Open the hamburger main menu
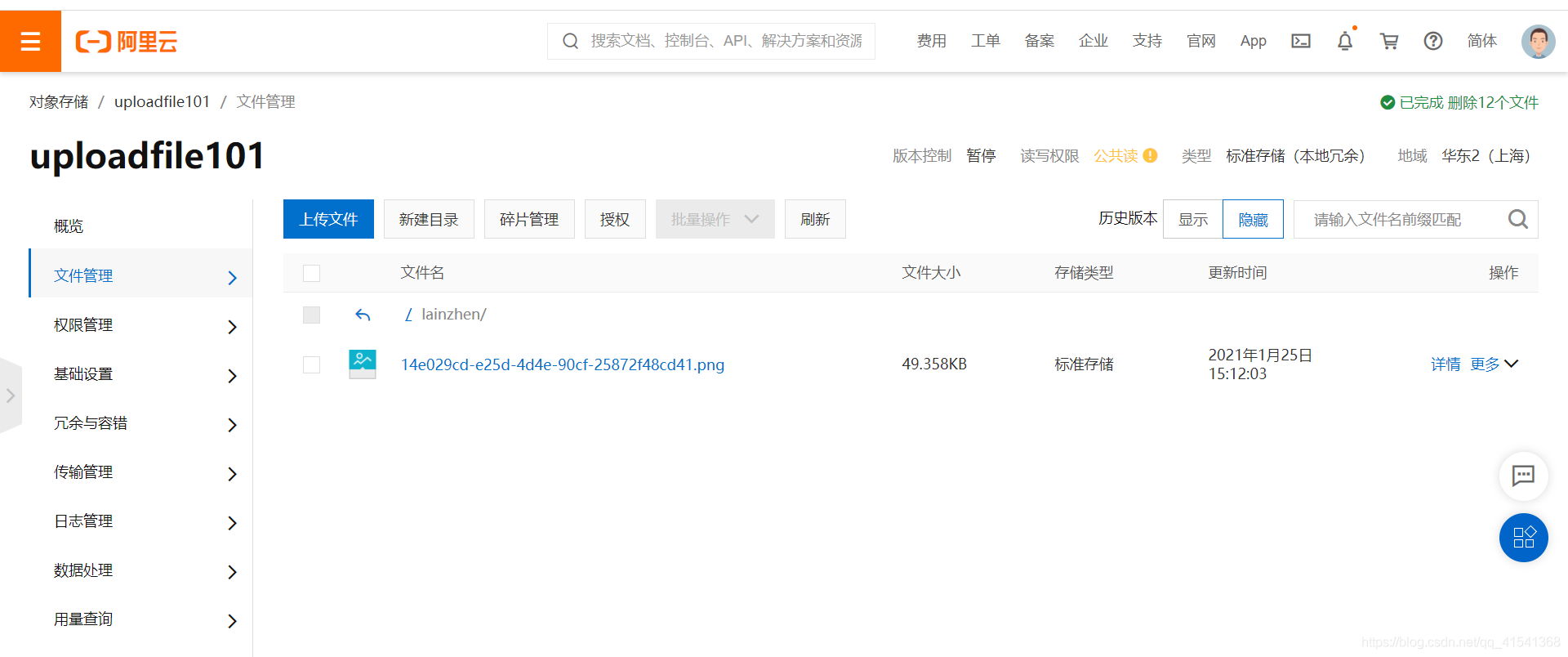 pos(30,41)
